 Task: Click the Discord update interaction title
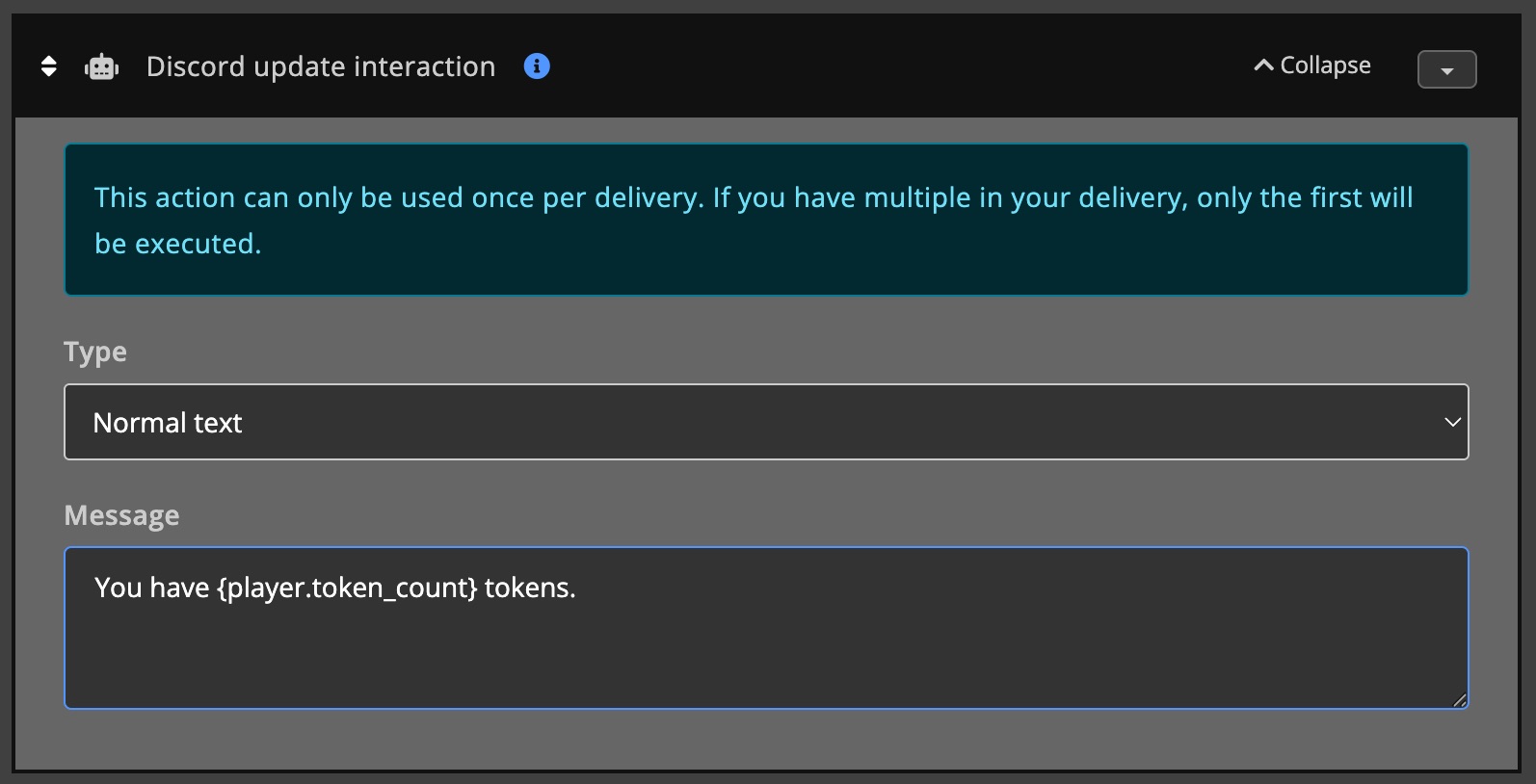[x=320, y=65]
